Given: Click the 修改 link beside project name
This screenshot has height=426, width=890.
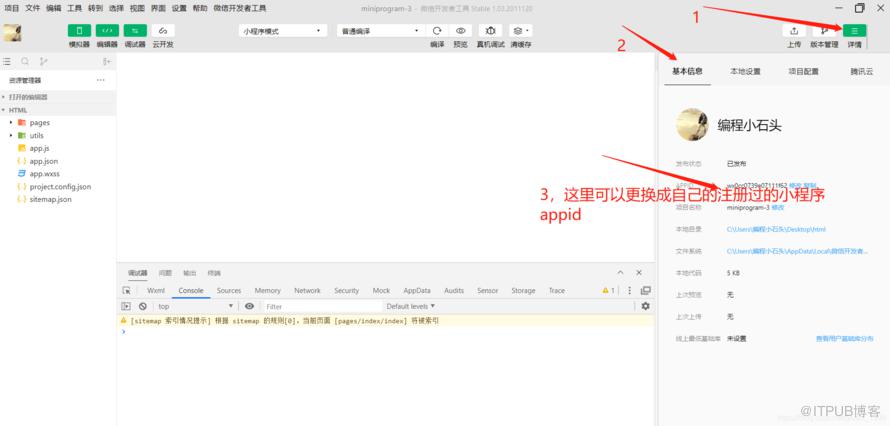Looking at the screenshot, I should click(x=778, y=208).
